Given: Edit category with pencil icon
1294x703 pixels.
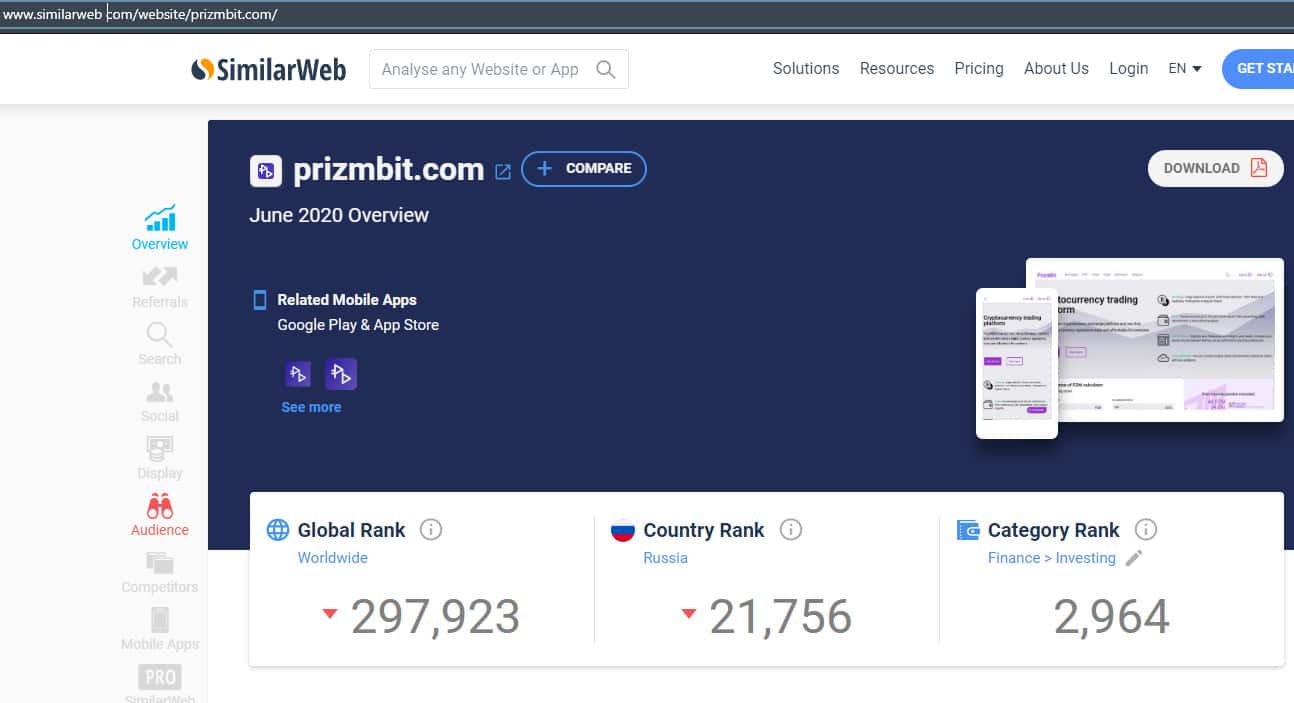Looking at the screenshot, I should click(x=1134, y=558).
